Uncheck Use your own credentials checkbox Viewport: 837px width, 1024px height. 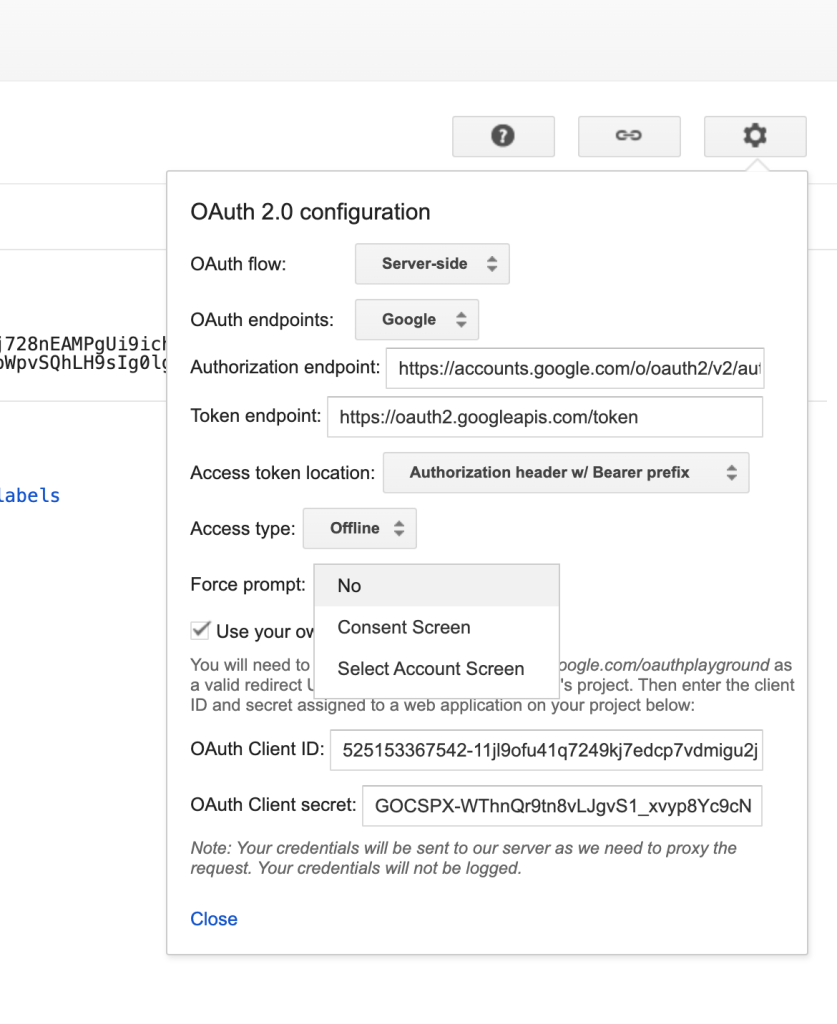(200, 631)
